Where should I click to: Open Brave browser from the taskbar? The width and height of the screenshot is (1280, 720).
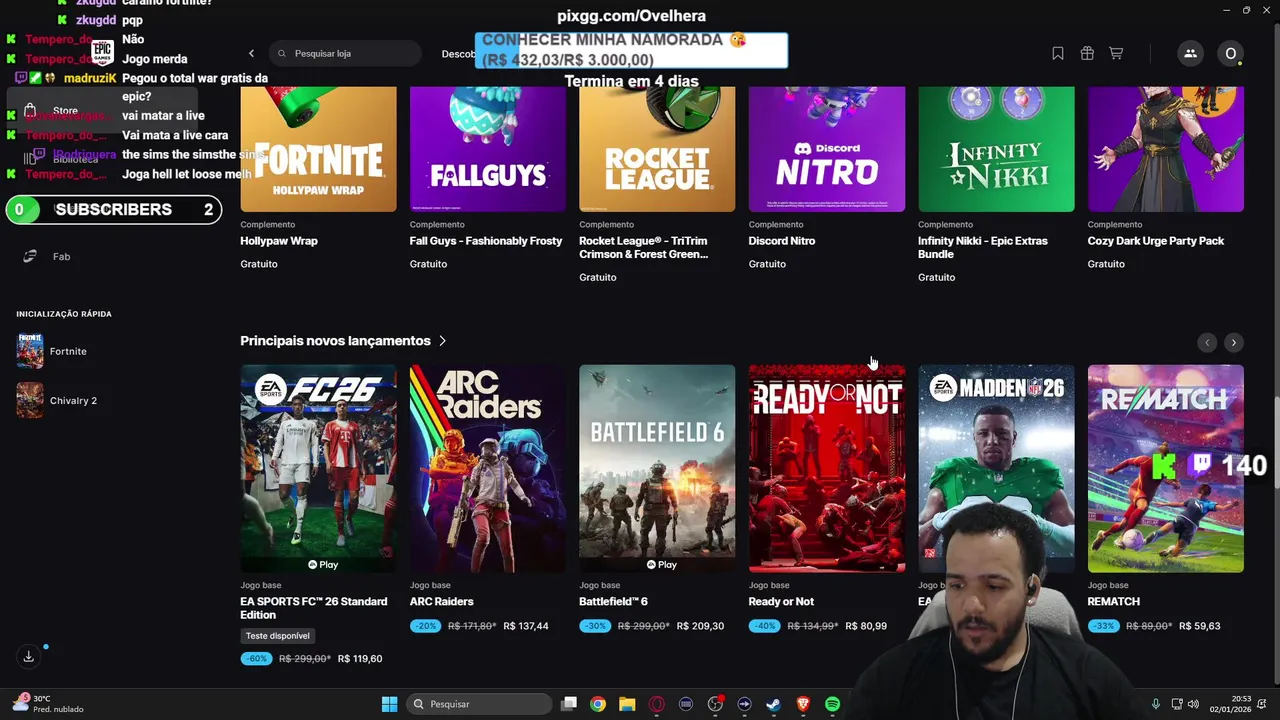803,704
